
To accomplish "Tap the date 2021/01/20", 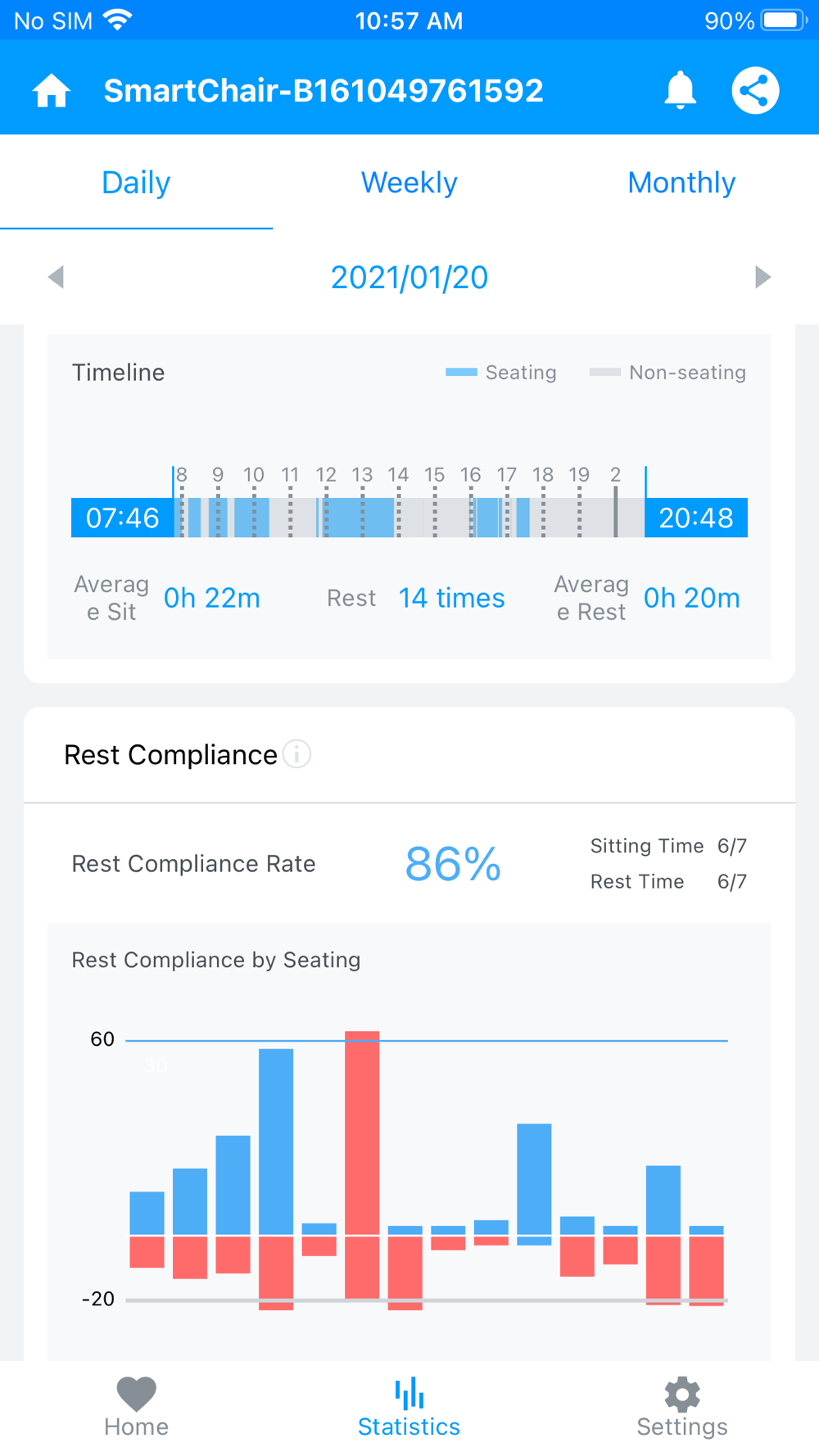I will [409, 278].
